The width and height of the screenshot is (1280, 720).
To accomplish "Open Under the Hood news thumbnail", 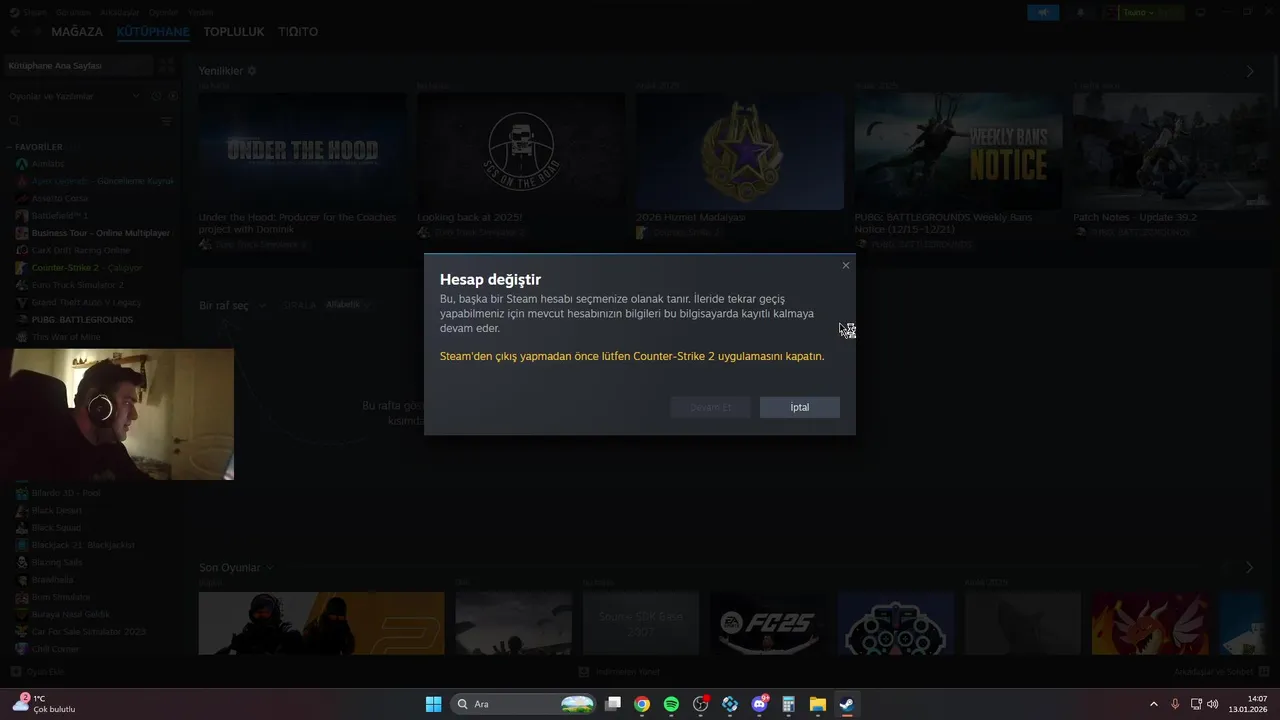I will [302, 151].
